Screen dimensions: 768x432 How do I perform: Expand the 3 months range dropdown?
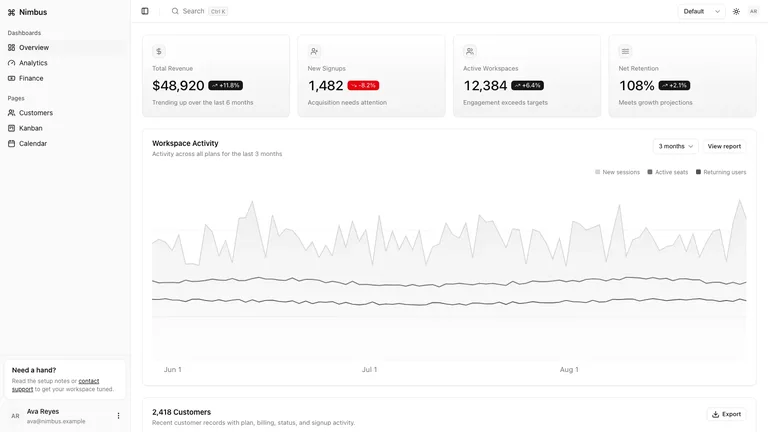pos(675,146)
